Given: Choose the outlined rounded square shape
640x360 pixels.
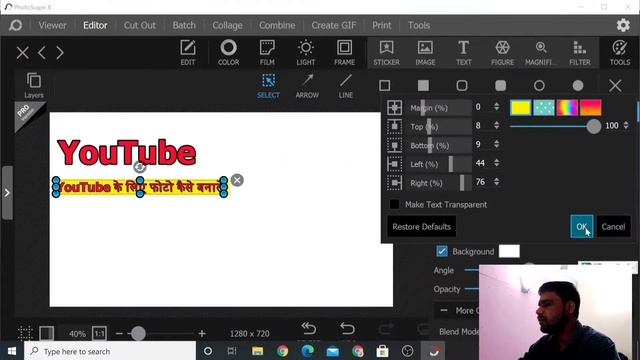Looking at the screenshot, I should [462, 85].
